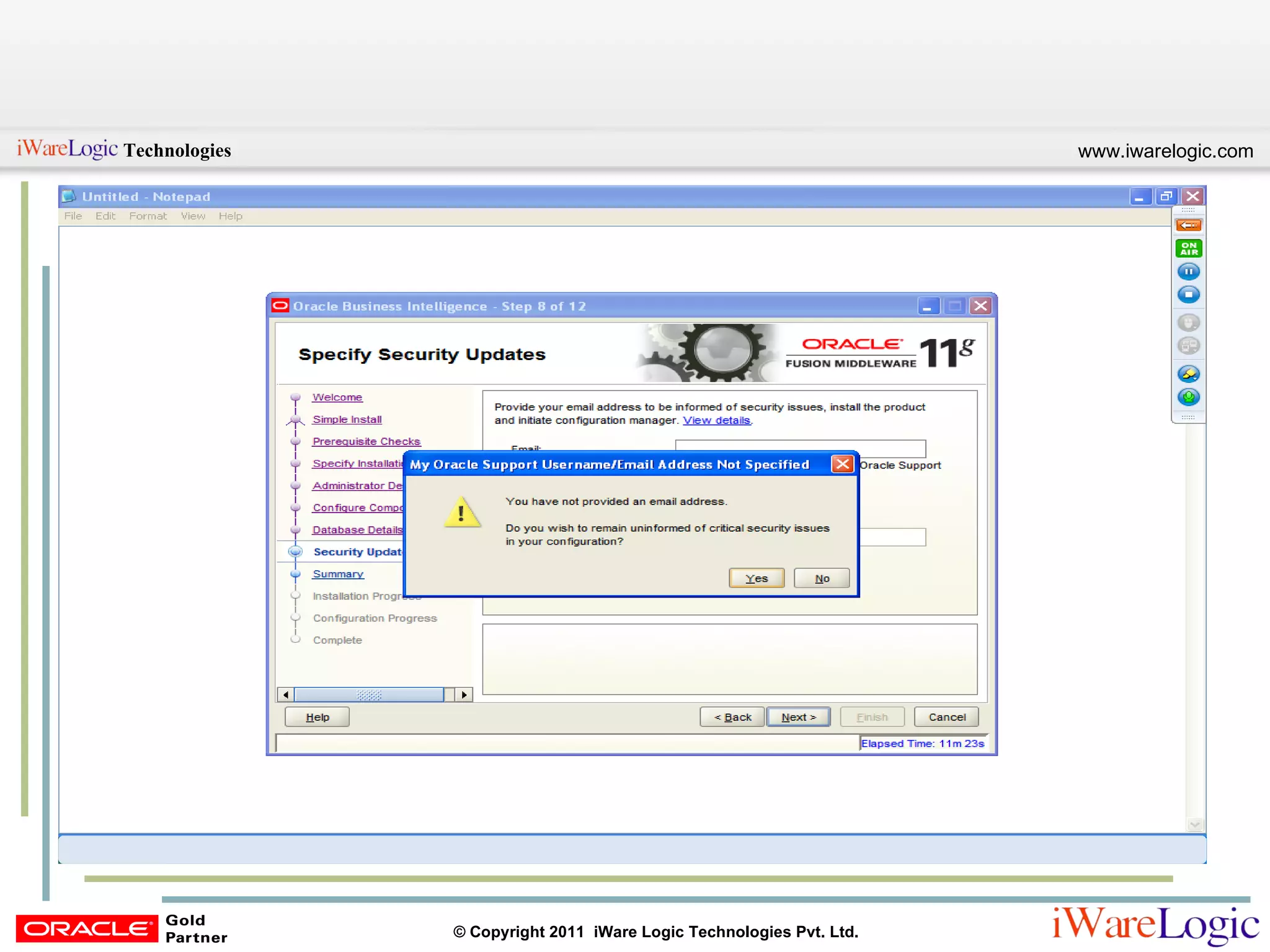Close the Email Address Not Specified dialog
Image resolution: width=1270 pixels, height=952 pixels.
coord(842,464)
